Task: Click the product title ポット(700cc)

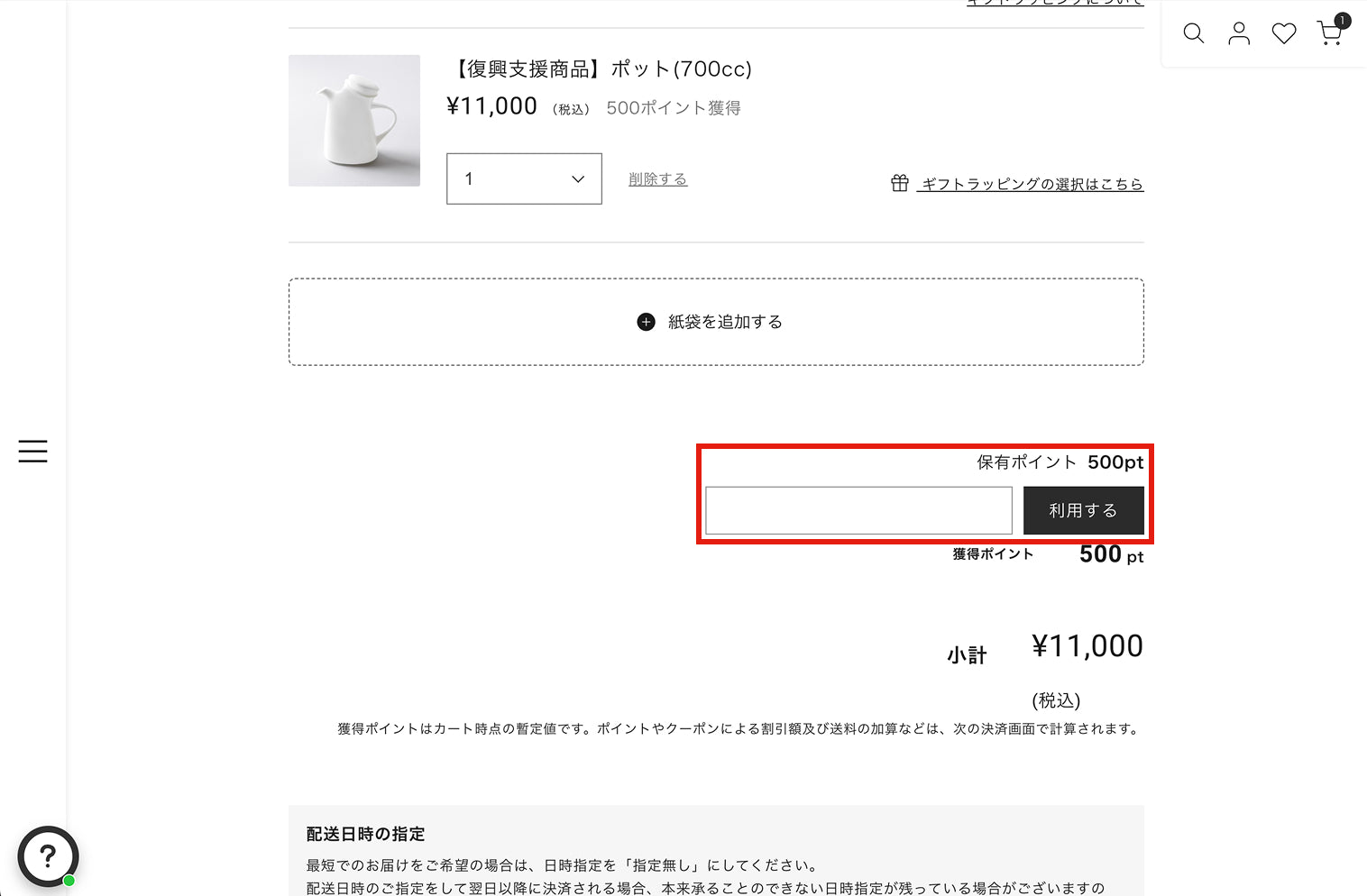Action: [x=600, y=69]
